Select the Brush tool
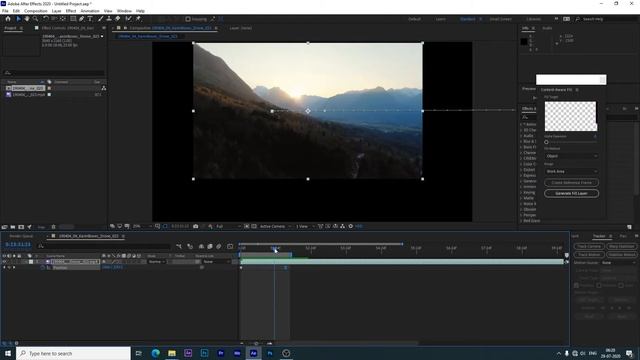The image size is (640, 360). click(100, 19)
